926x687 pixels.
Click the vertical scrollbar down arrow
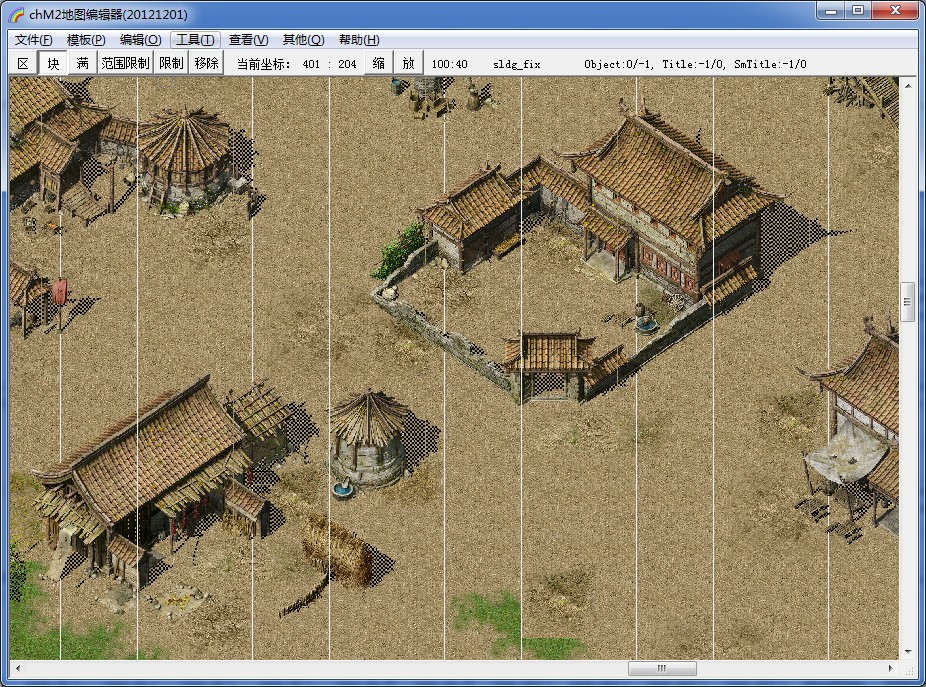(x=908, y=652)
